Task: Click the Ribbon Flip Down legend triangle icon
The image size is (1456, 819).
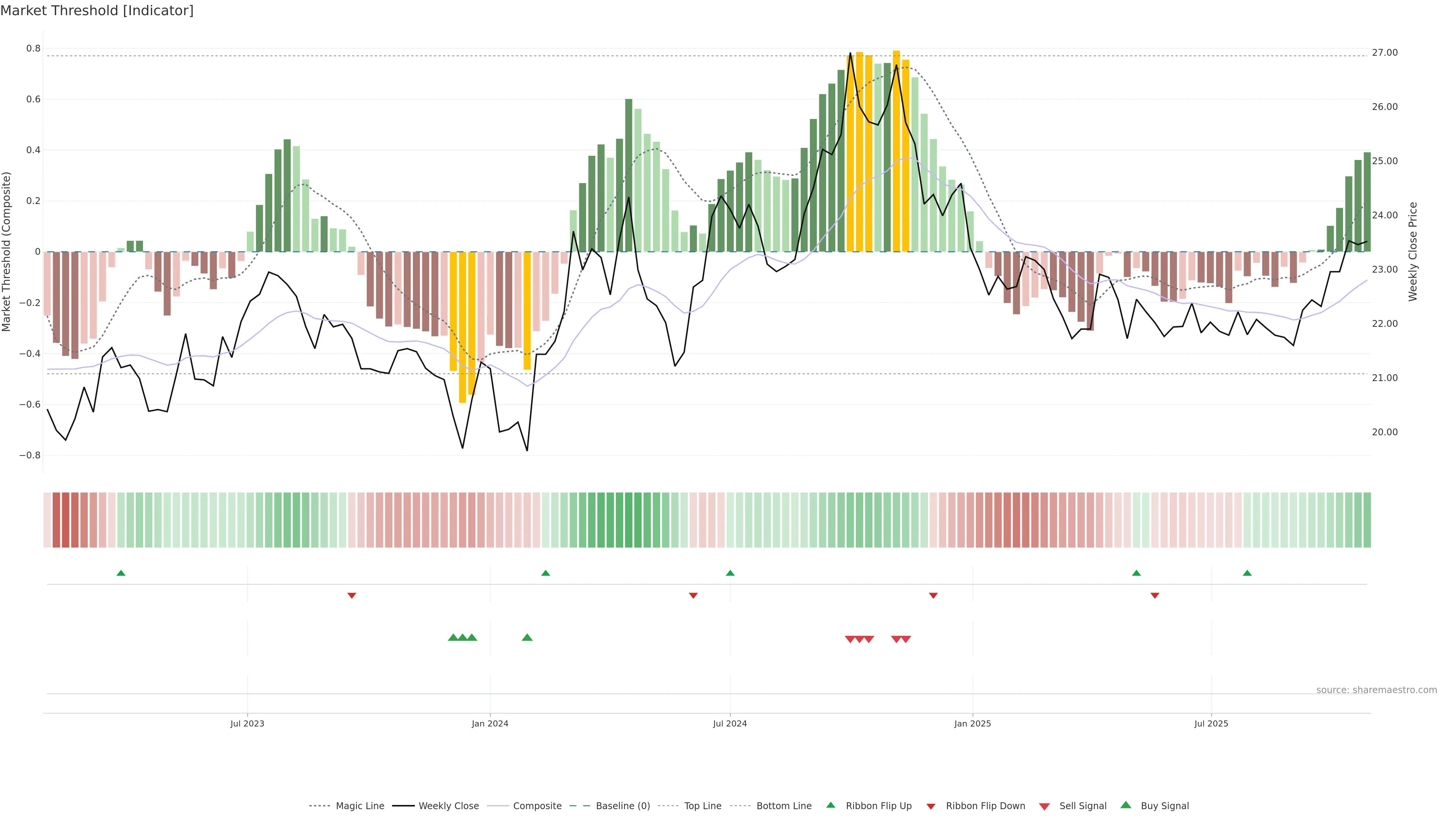Action: click(x=931, y=806)
